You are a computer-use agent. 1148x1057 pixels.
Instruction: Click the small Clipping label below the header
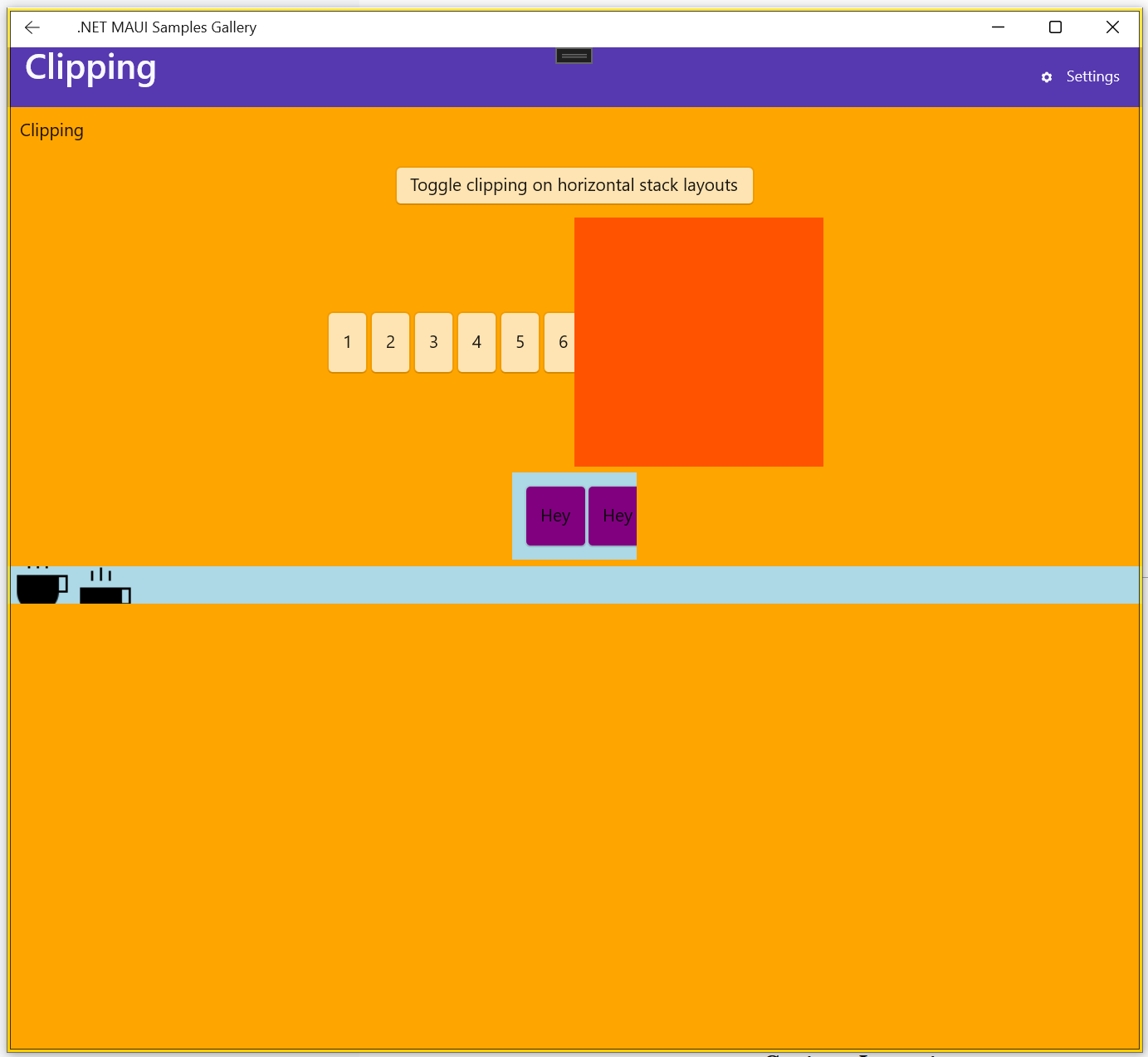(x=51, y=130)
